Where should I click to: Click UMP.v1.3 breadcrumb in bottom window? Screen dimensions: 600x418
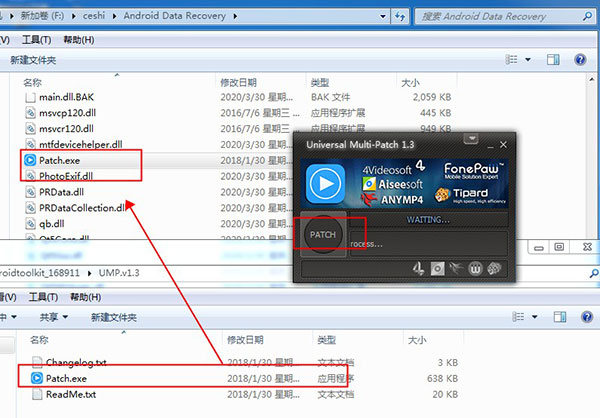(119, 273)
